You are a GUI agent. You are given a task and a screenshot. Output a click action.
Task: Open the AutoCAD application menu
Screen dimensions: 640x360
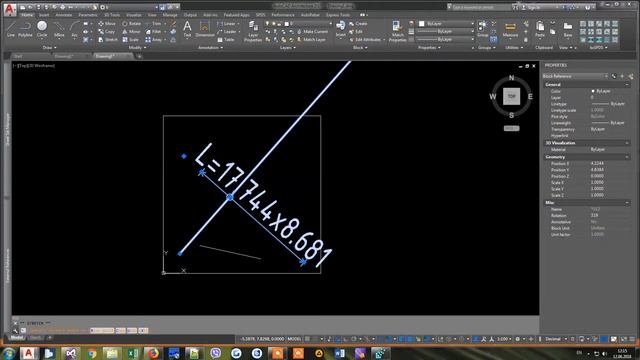[x=10, y=9]
